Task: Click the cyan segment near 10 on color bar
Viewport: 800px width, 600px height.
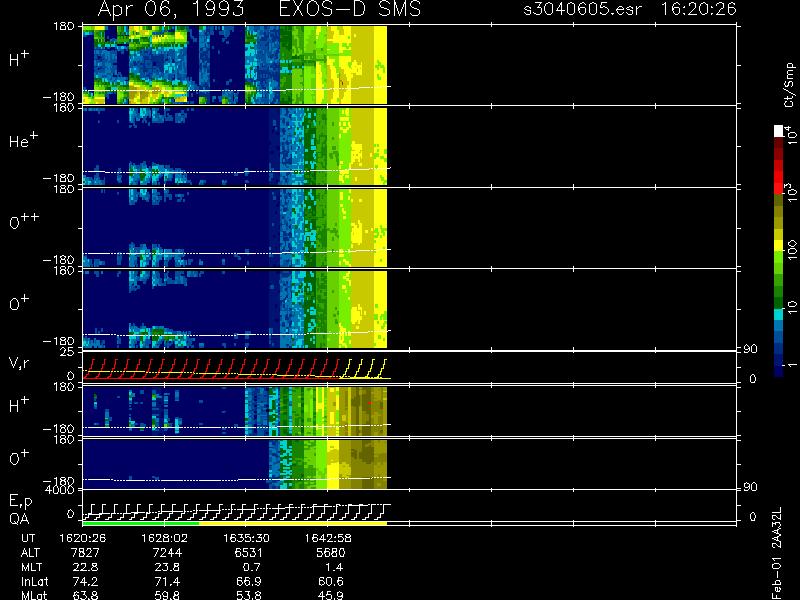Action: coord(779,315)
